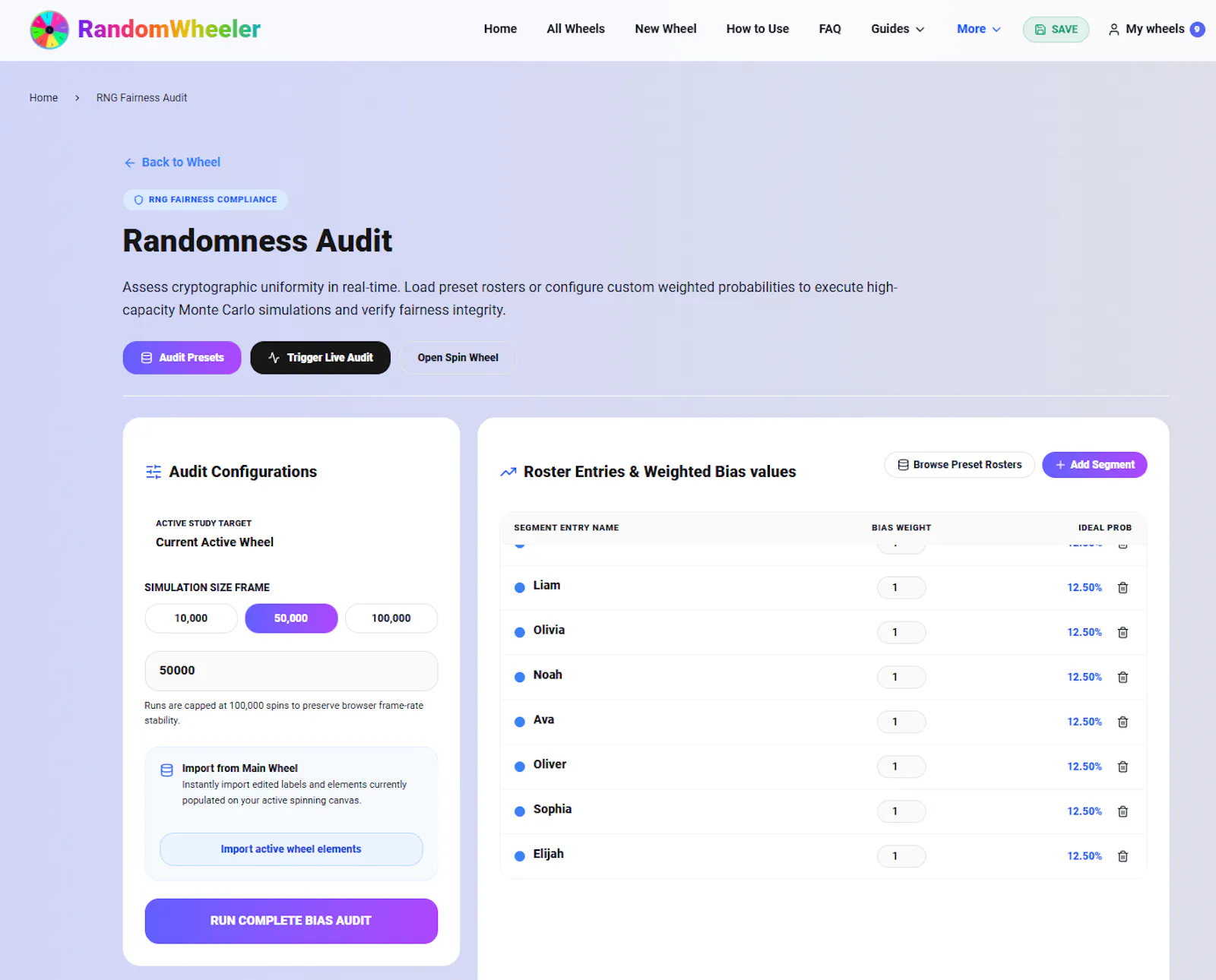
Task: Delete the Oliver segment with trash icon
Action: click(x=1123, y=767)
